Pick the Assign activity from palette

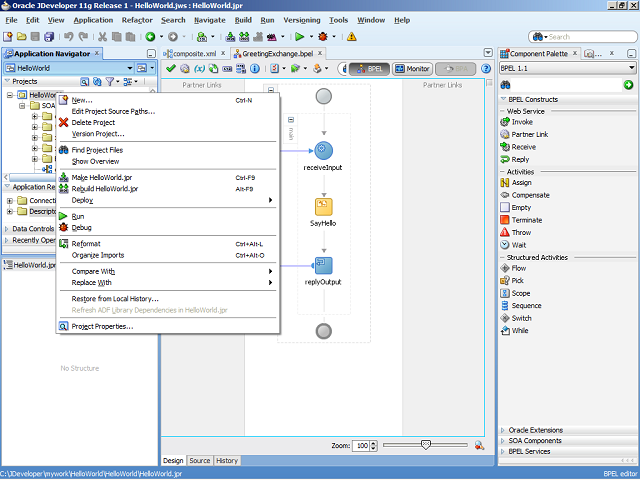pyautogui.click(x=521, y=183)
